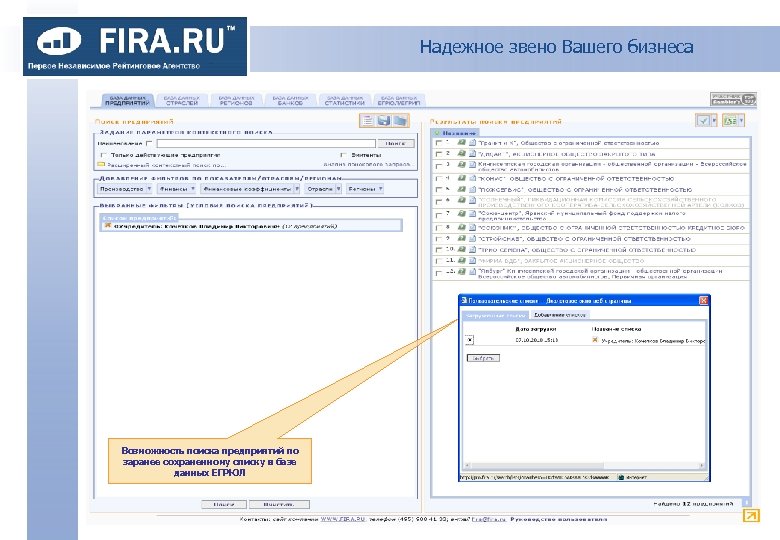Check the box for result row 8
The image size is (780, 540).
coord(438,228)
